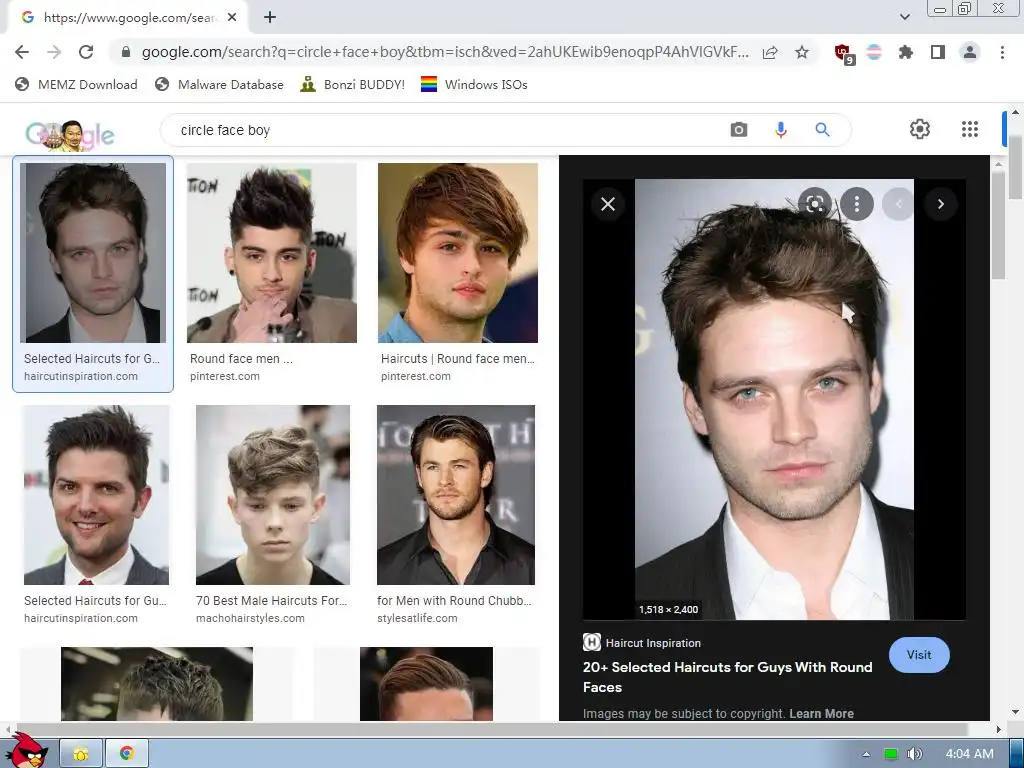Focus the 'circle face boy' search field

(x=451, y=131)
